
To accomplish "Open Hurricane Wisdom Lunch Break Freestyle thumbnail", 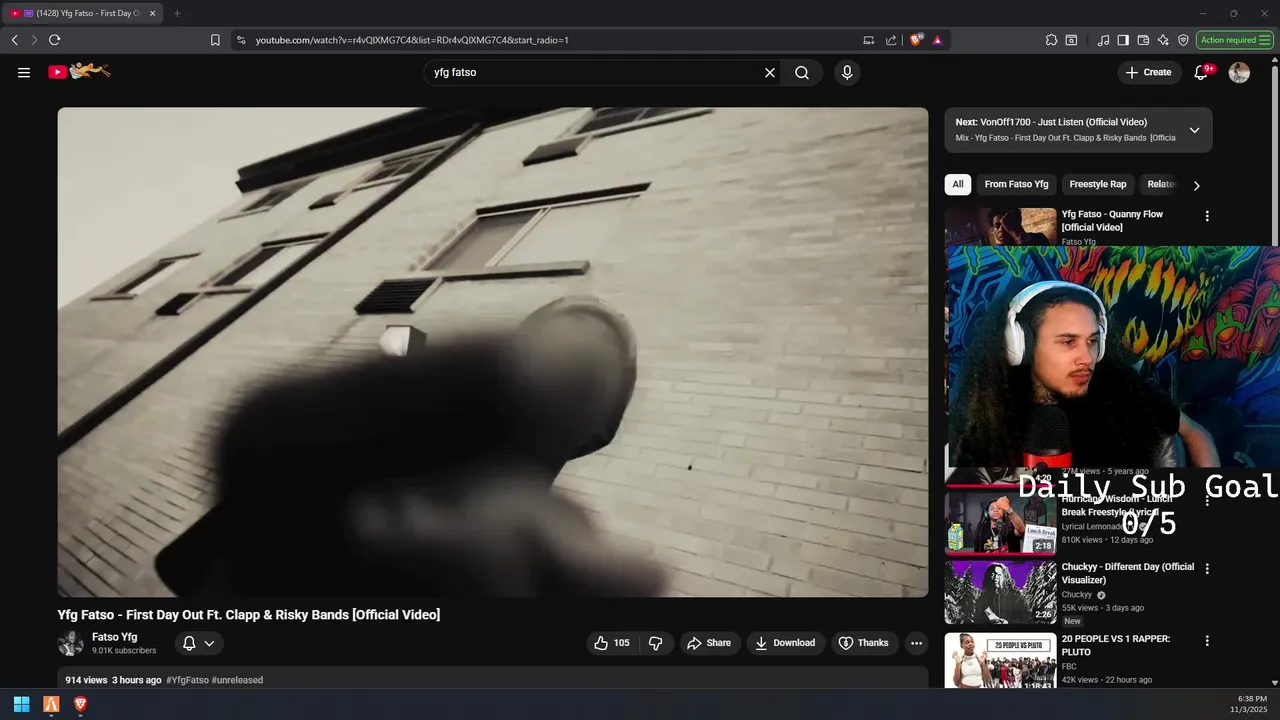I will pyautogui.click(x=1000, y=523).
